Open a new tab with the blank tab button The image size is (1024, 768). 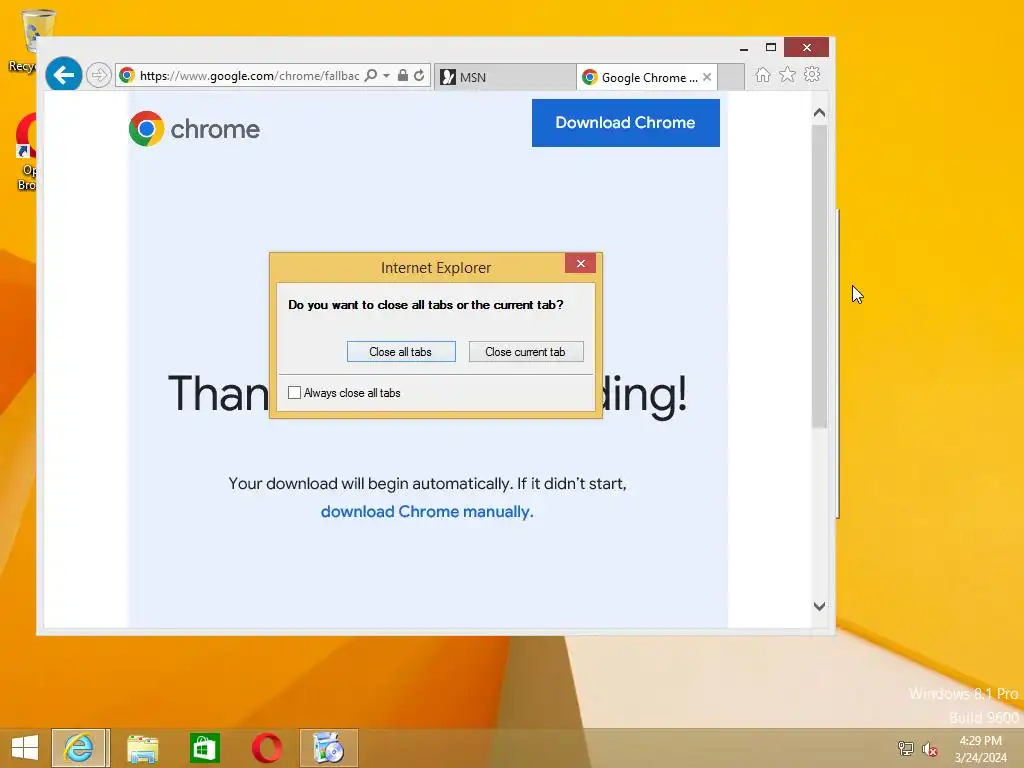731,77
